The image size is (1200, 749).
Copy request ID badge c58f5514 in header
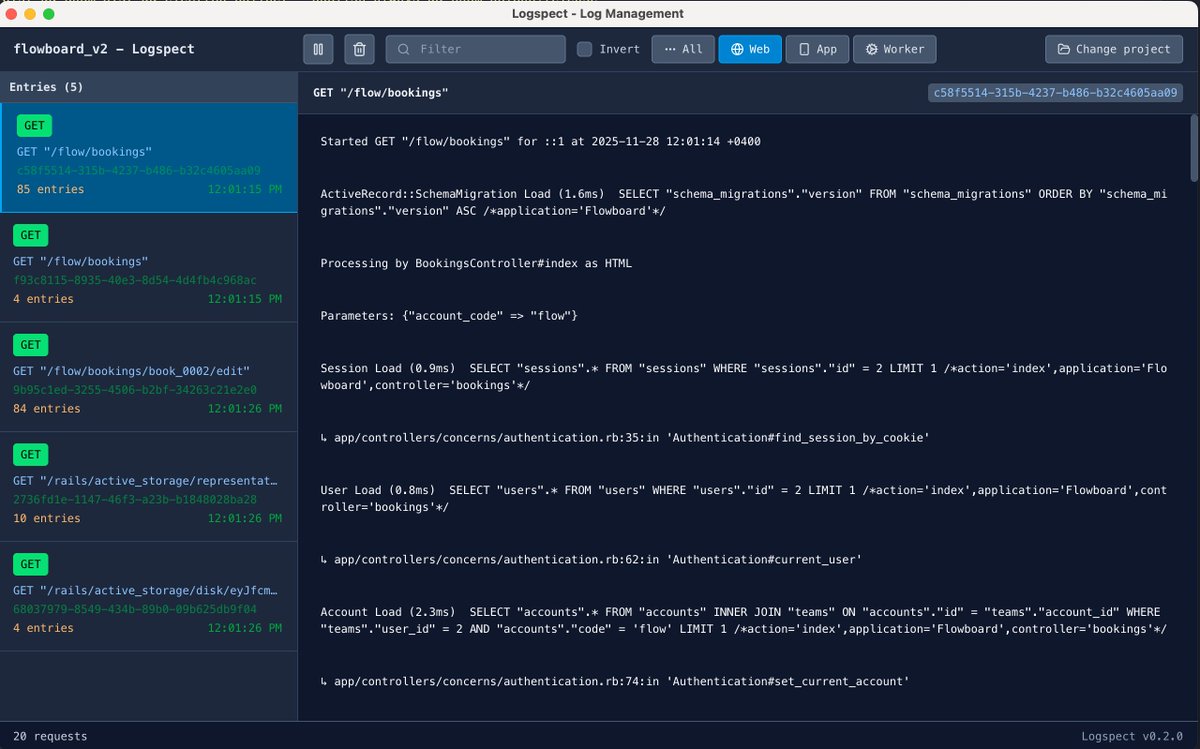pos(1056,93)
